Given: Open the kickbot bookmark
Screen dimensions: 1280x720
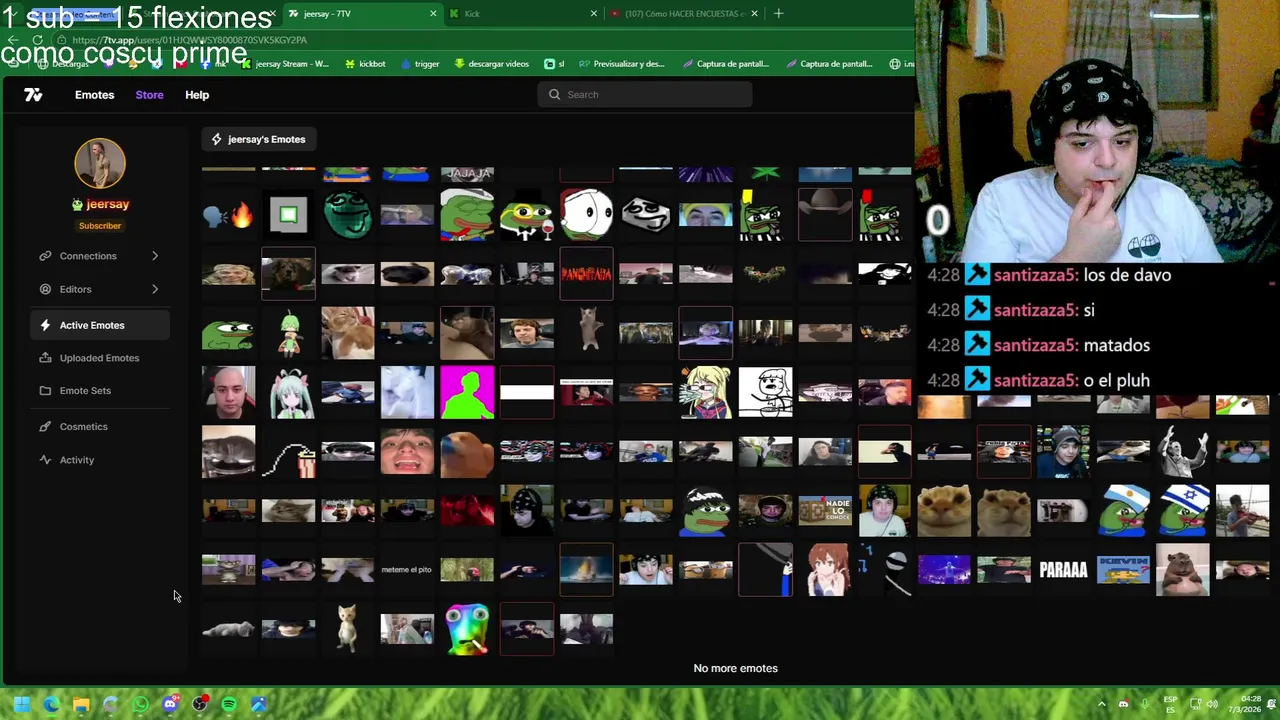Looking at the screenshot, I should coord(365,64).
